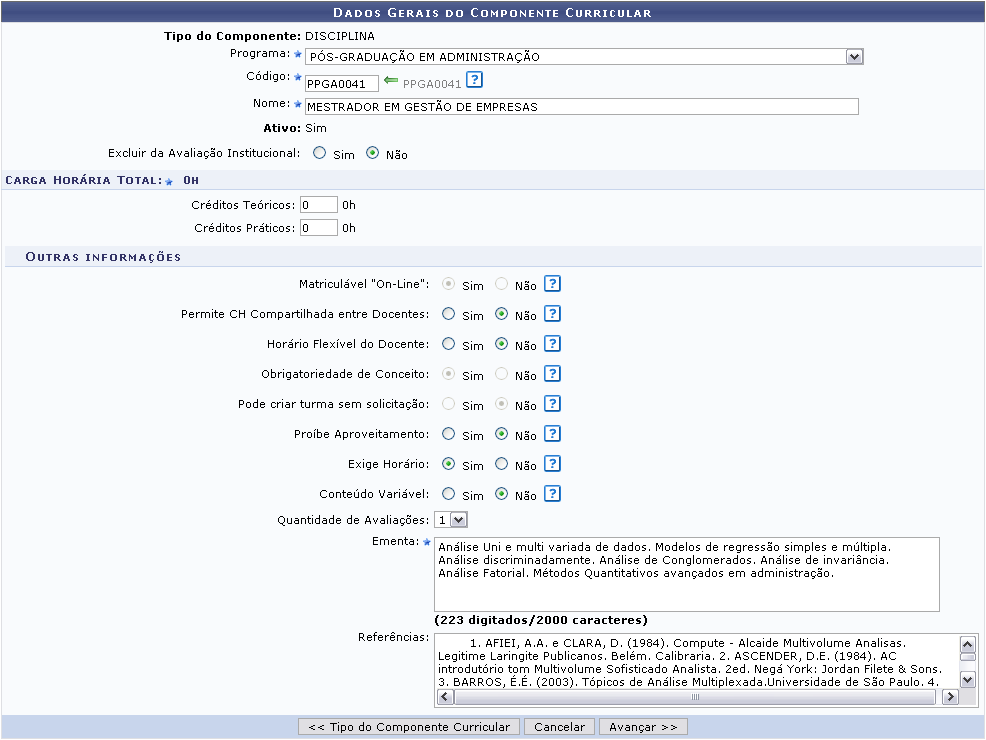Click the Referências horizontal scrollbar
Image resolution: width=986 pixels, height=740 pixels.
[x=696, y=698]
